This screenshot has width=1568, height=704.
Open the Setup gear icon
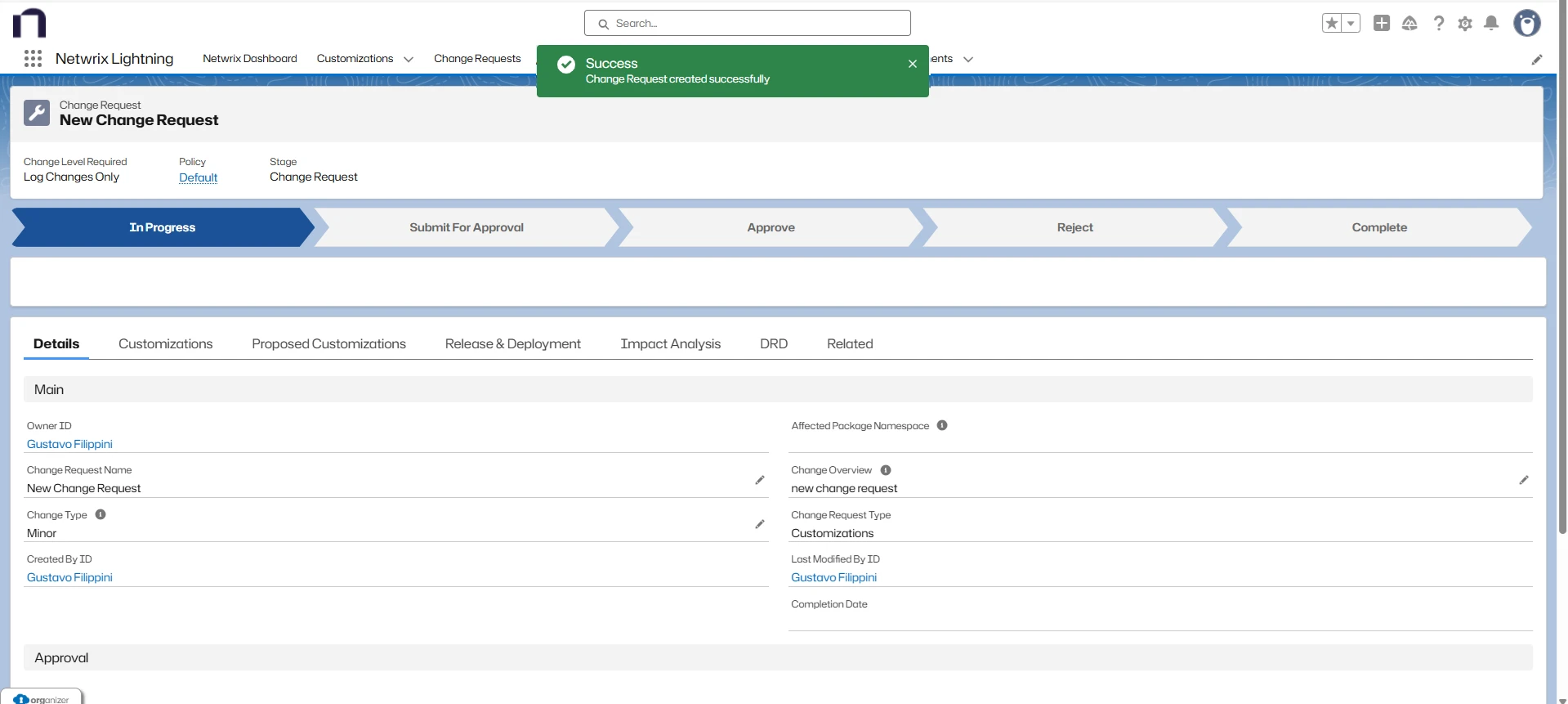coord(1465,24)
